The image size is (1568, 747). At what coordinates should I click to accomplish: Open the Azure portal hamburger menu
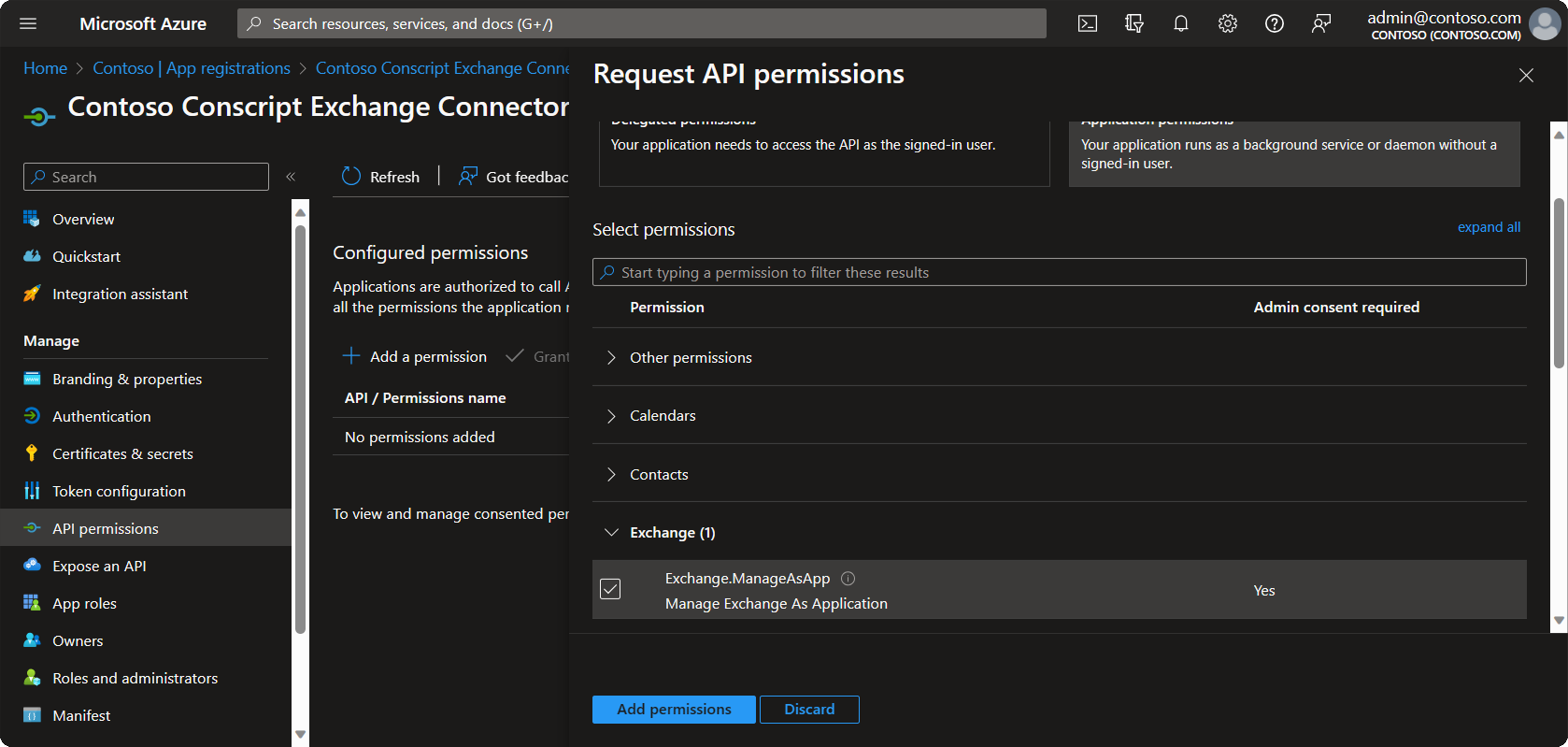[x=28, y=23]
